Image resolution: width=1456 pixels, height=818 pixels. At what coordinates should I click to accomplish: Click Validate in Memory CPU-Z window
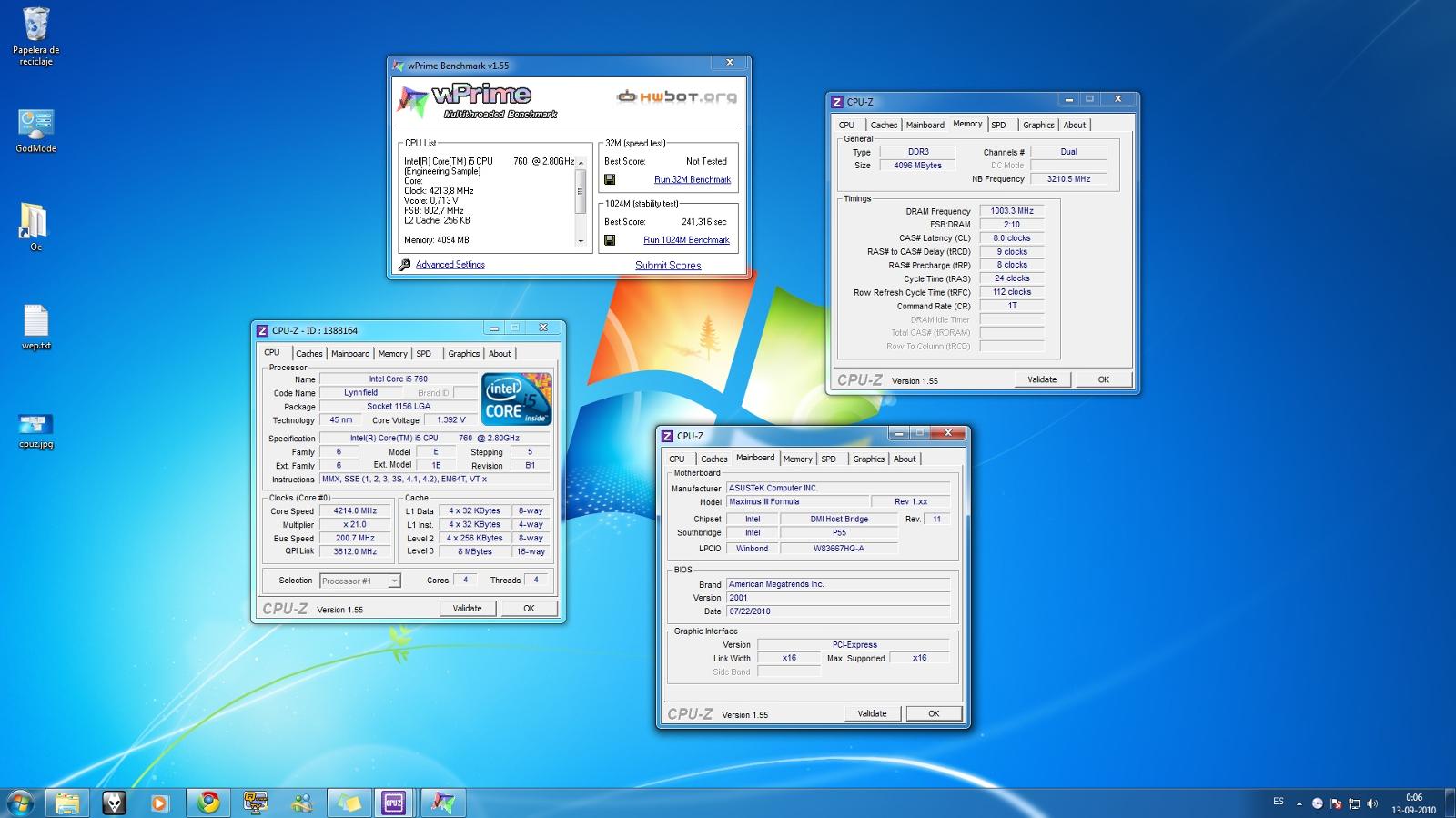1042,379
